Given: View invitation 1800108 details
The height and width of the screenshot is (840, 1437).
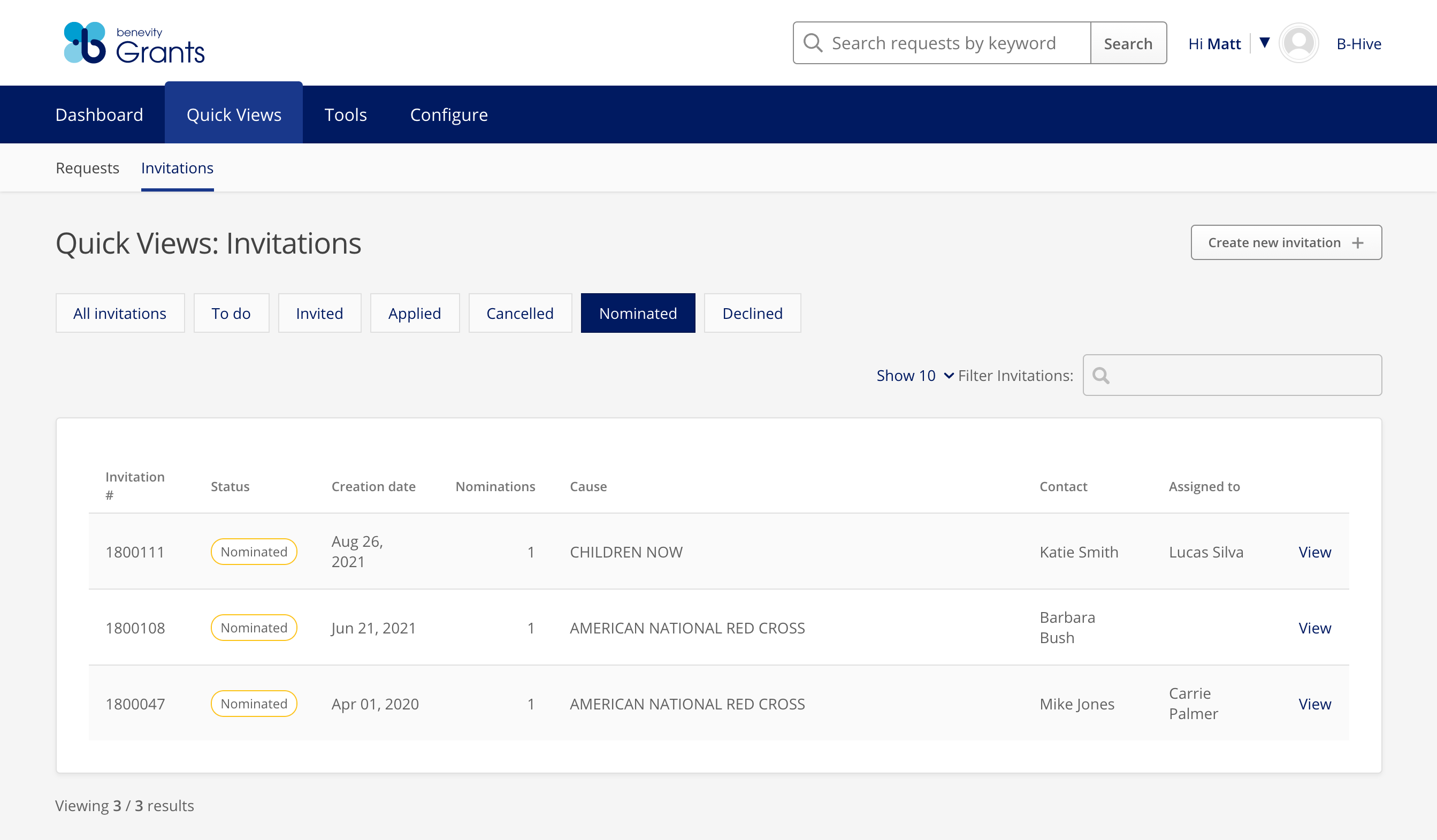Looking at the screenshot, I should coord(1314,628).
